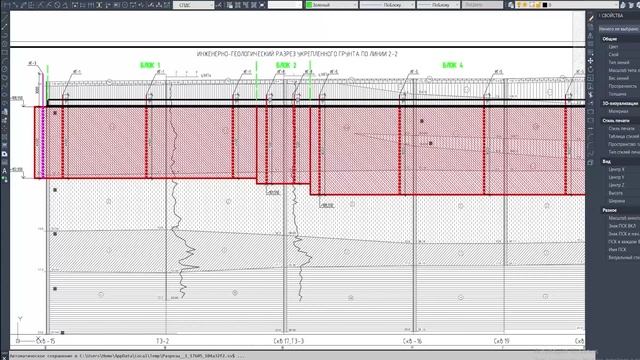The image size is (640, 360).
Task: Click the Высота property row
Action: [623, 193]
